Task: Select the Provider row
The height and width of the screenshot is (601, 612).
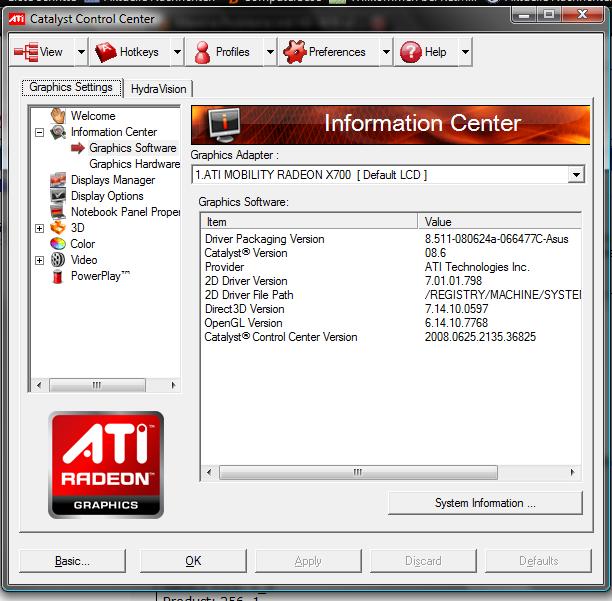Action: (x=391, y=267)
